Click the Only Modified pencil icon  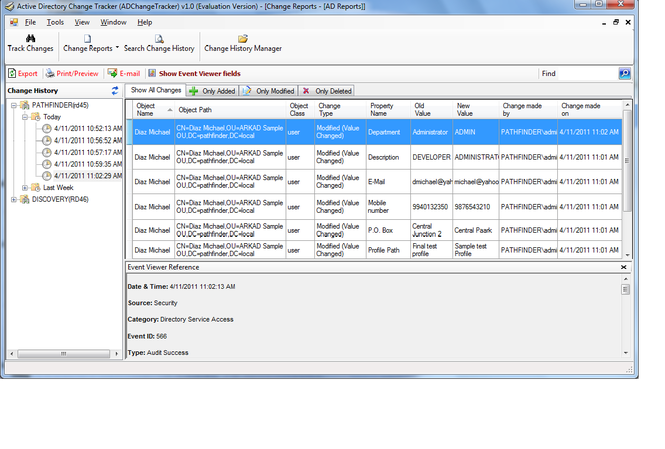(x=246, y=91)
